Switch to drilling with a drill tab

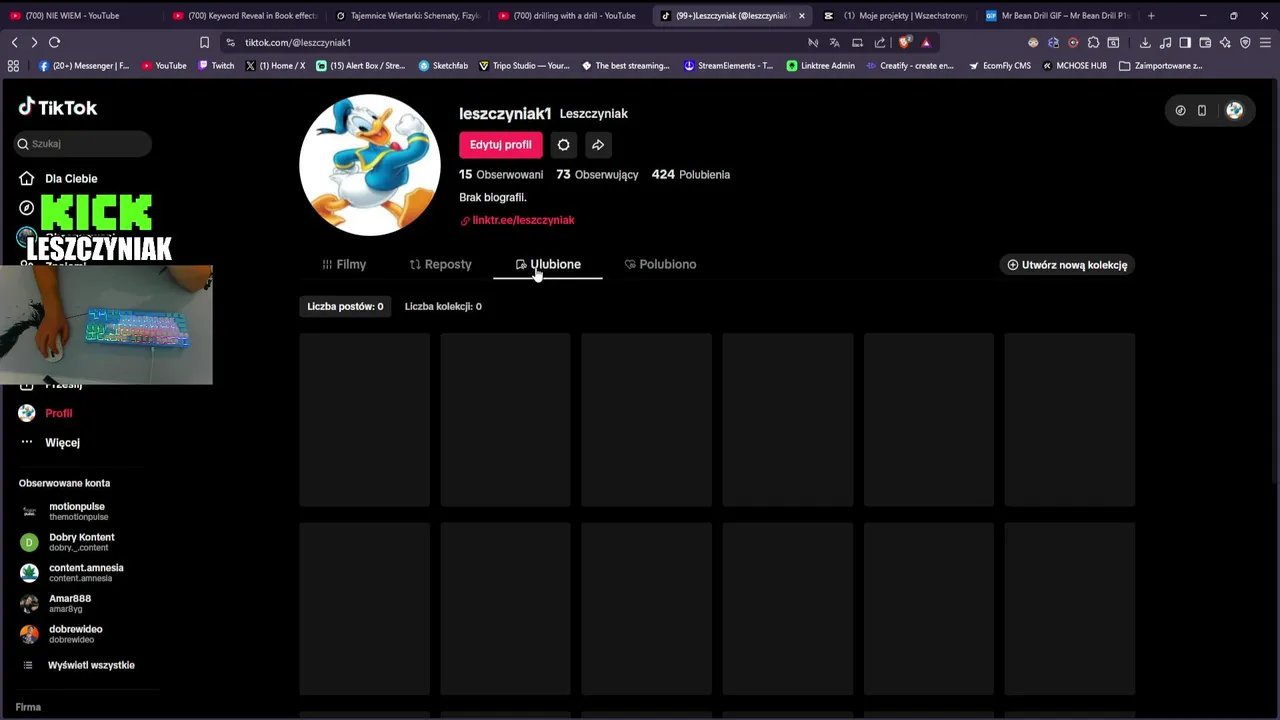568,15
